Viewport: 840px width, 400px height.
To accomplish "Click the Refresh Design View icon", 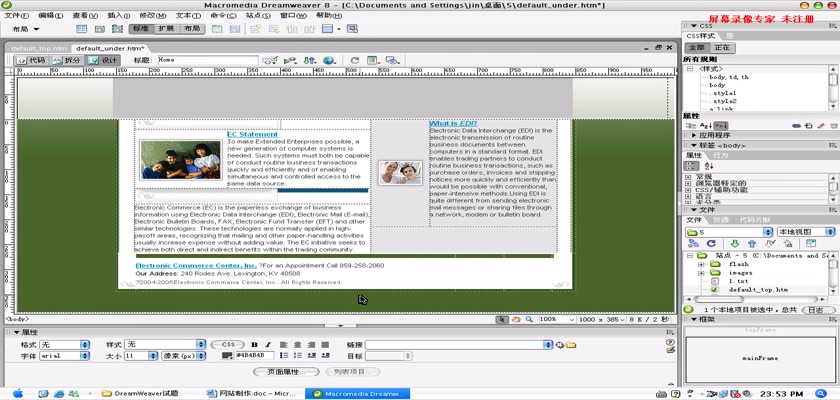I will pos(354,61).
